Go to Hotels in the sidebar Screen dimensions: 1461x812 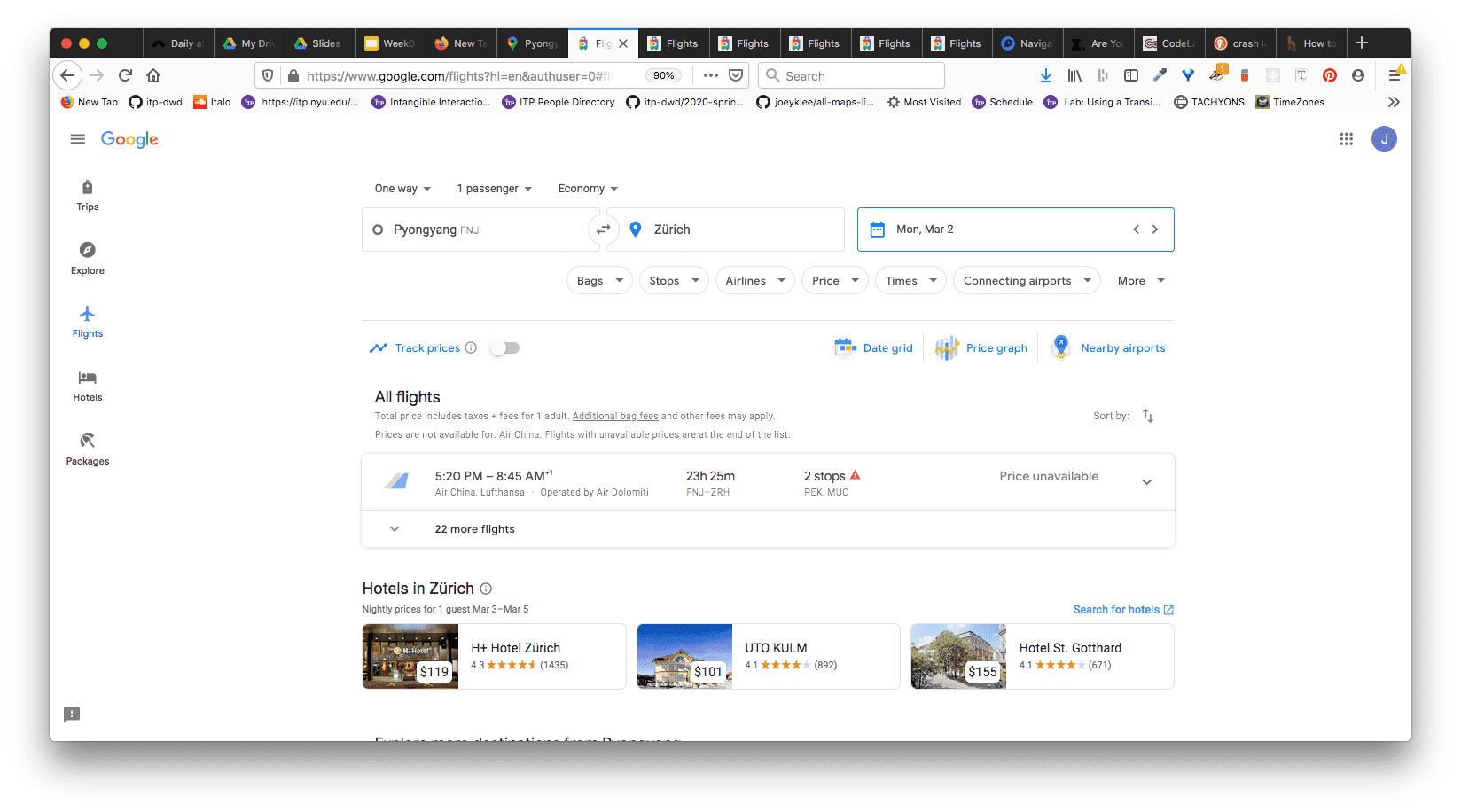[88, 386]
